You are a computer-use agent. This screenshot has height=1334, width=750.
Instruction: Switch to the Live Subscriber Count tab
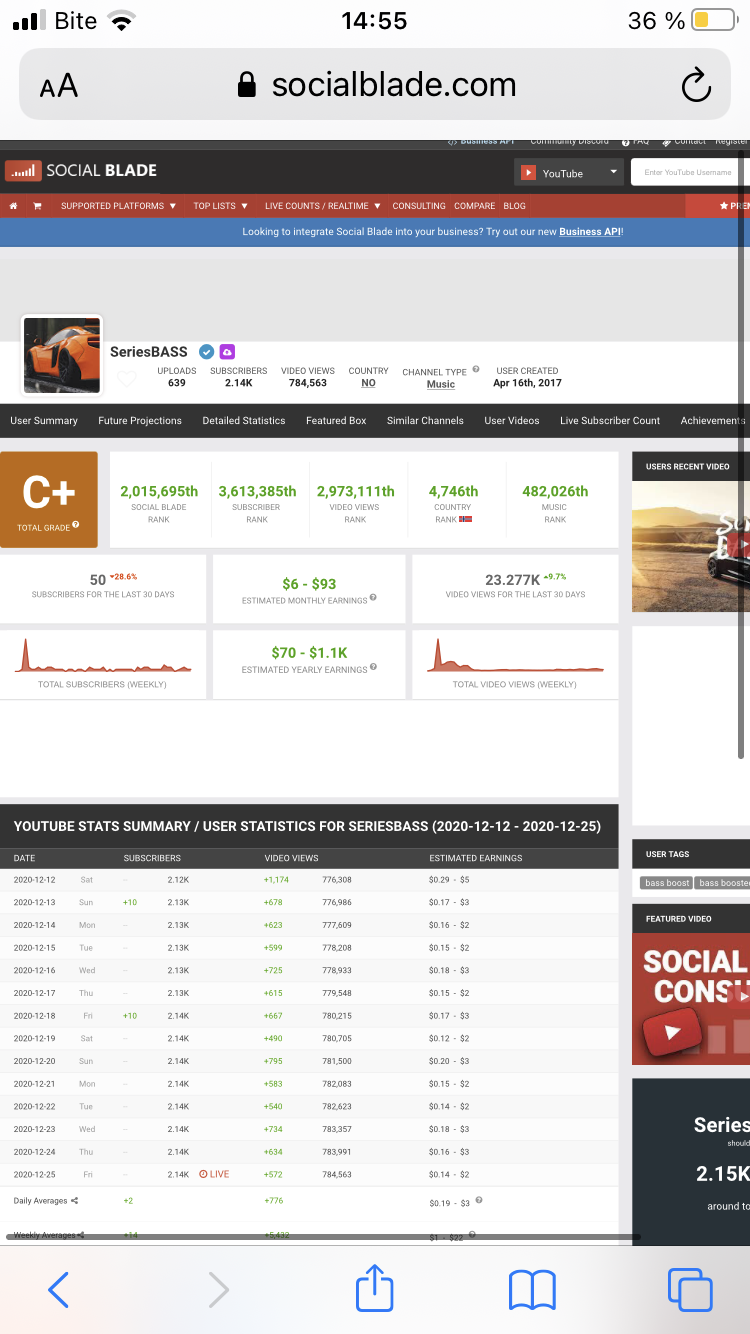click(x=610, y=421)
